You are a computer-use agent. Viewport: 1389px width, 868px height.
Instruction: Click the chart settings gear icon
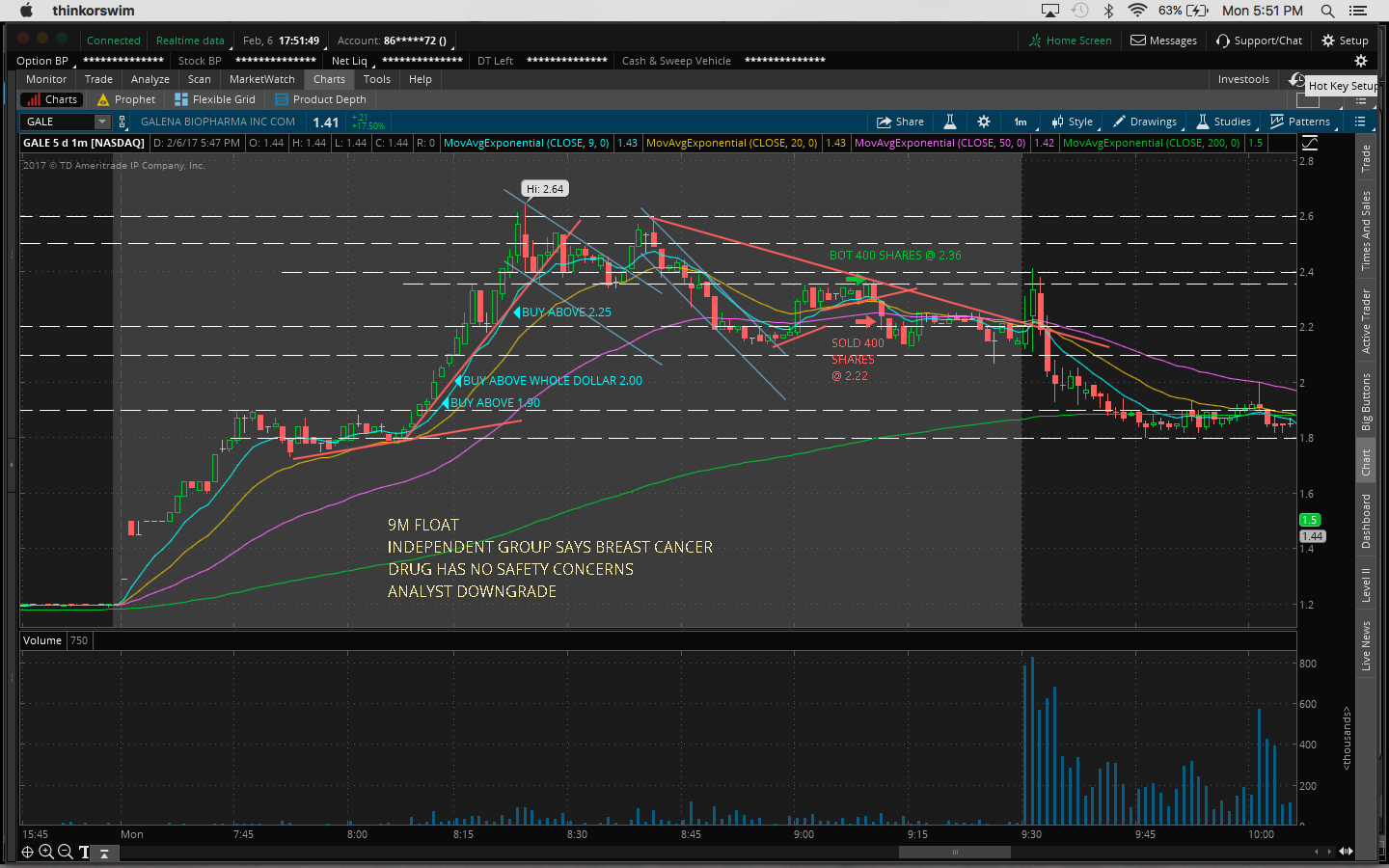pyautogui.click(x=983, y=122)
